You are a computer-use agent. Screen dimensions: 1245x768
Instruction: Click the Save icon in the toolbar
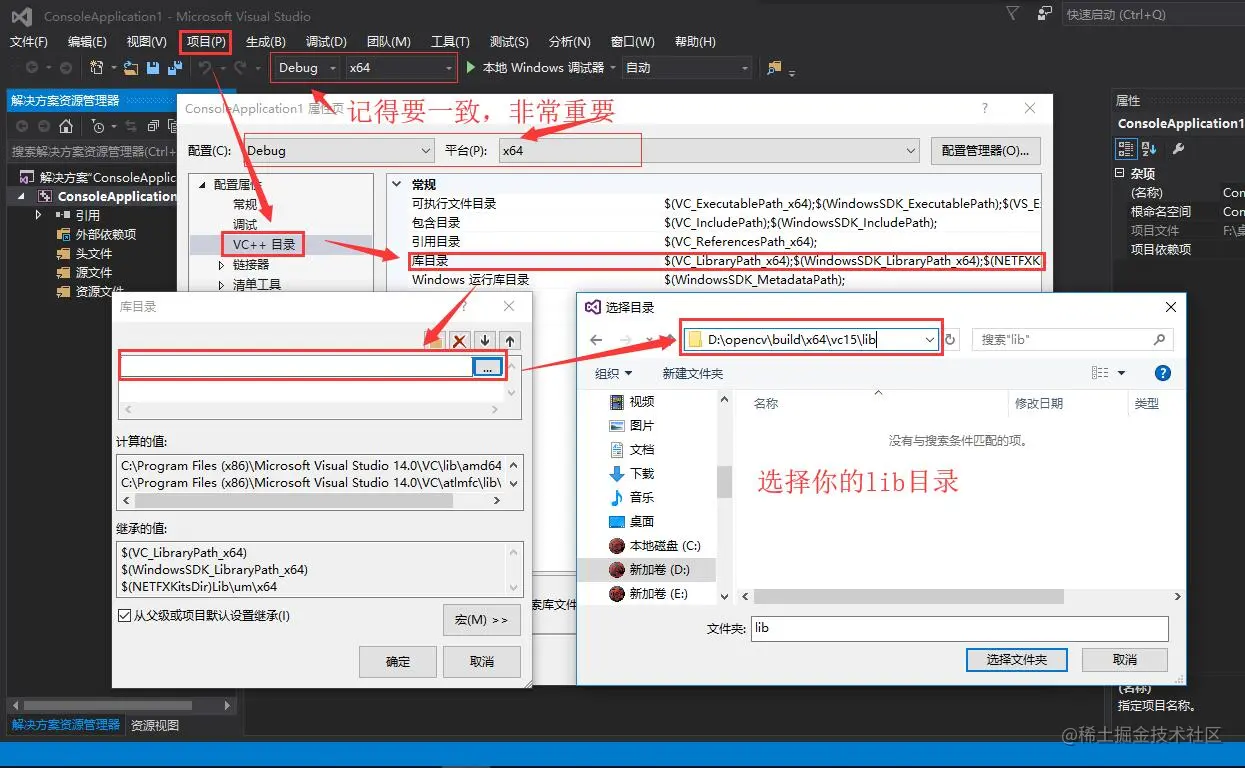[151, 68]
